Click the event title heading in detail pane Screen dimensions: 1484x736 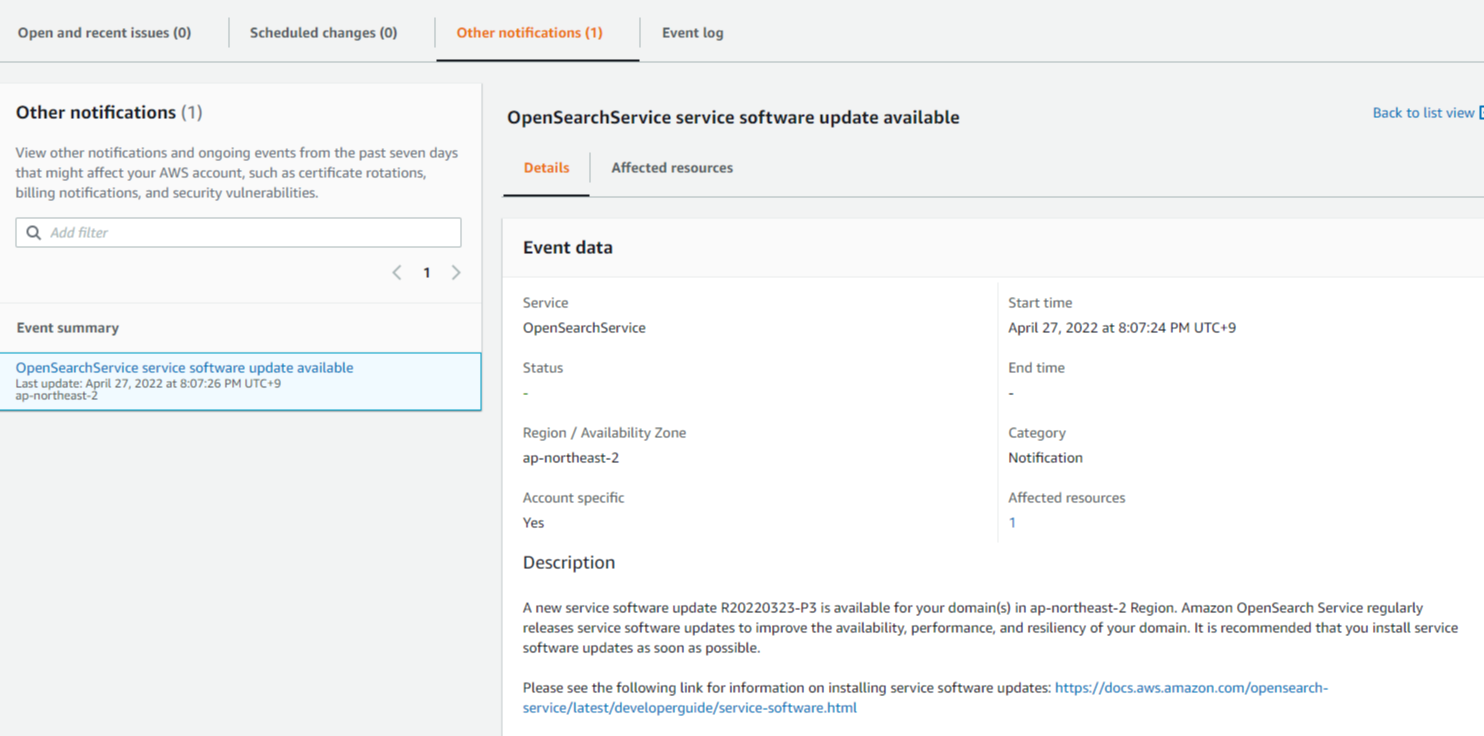(733, 118)
